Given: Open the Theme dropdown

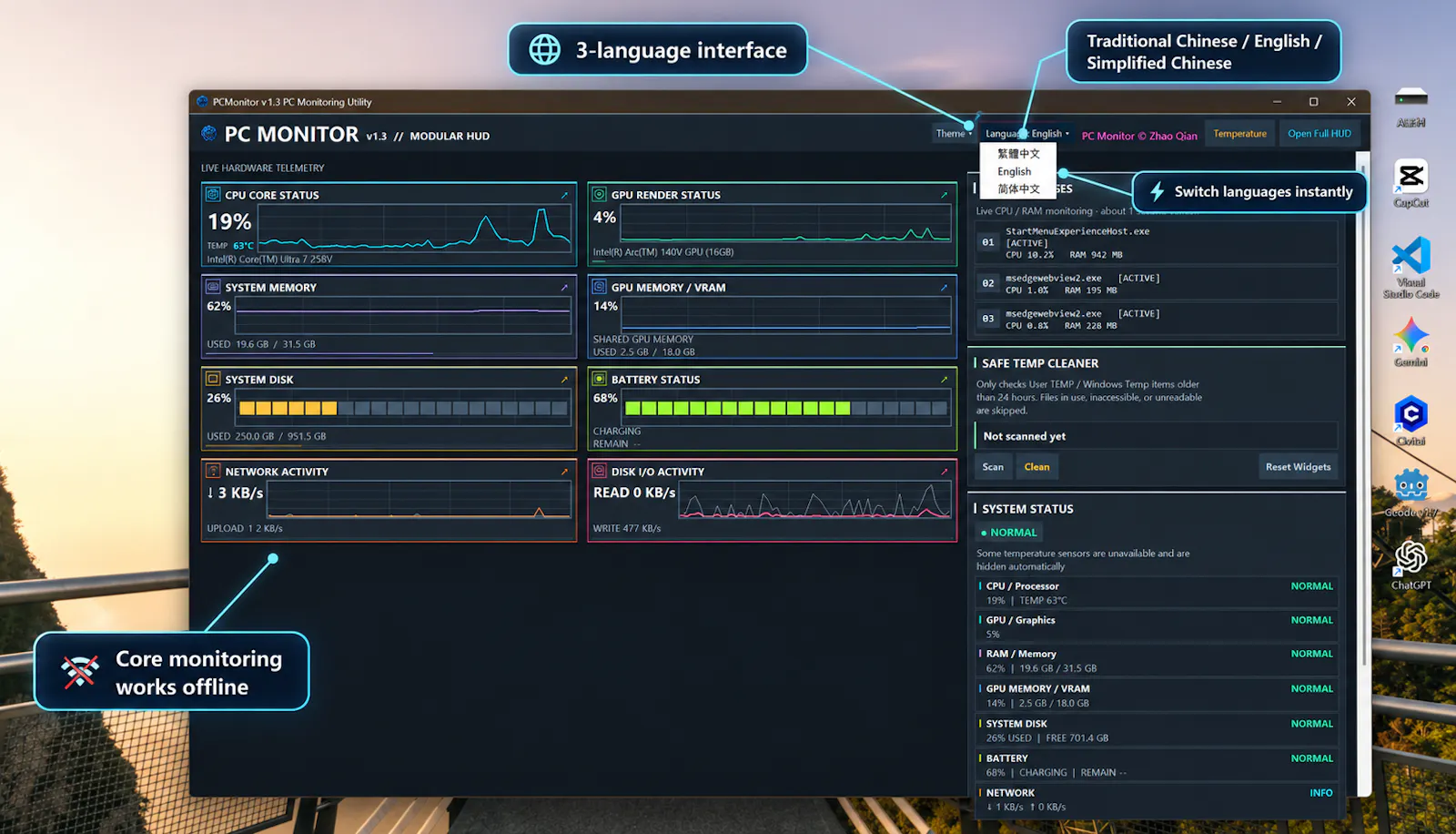Looking at the screenshot, I should [x=954, y=134].
